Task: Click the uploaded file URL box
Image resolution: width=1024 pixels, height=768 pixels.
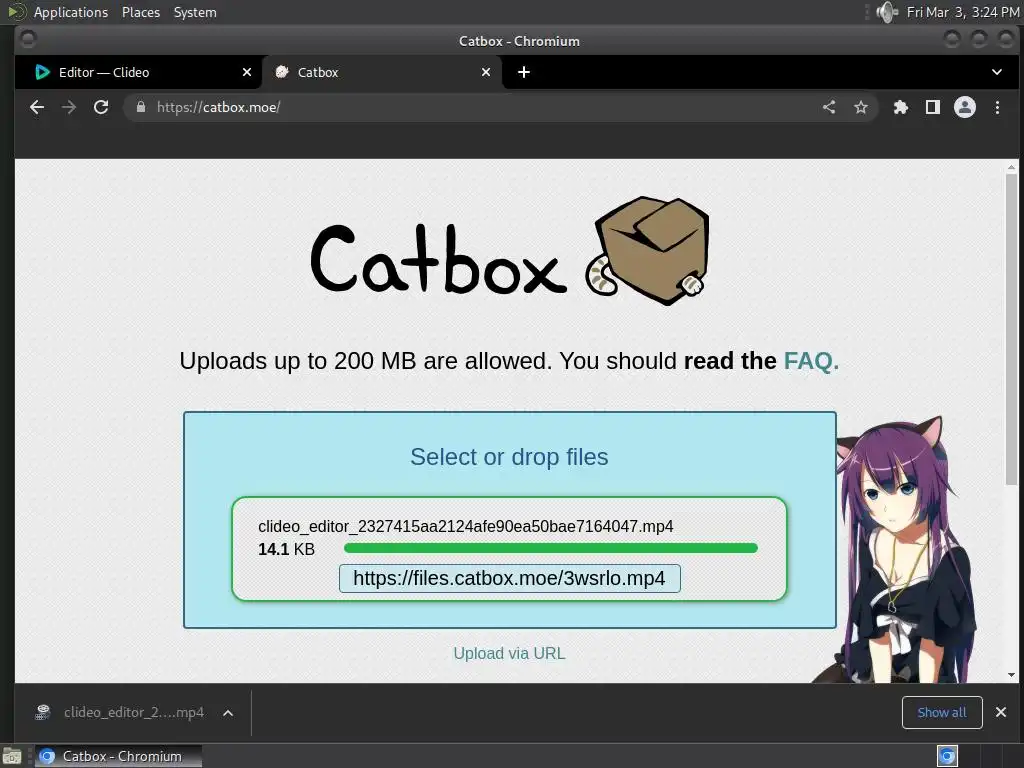Action: click(x=510, y=579)
